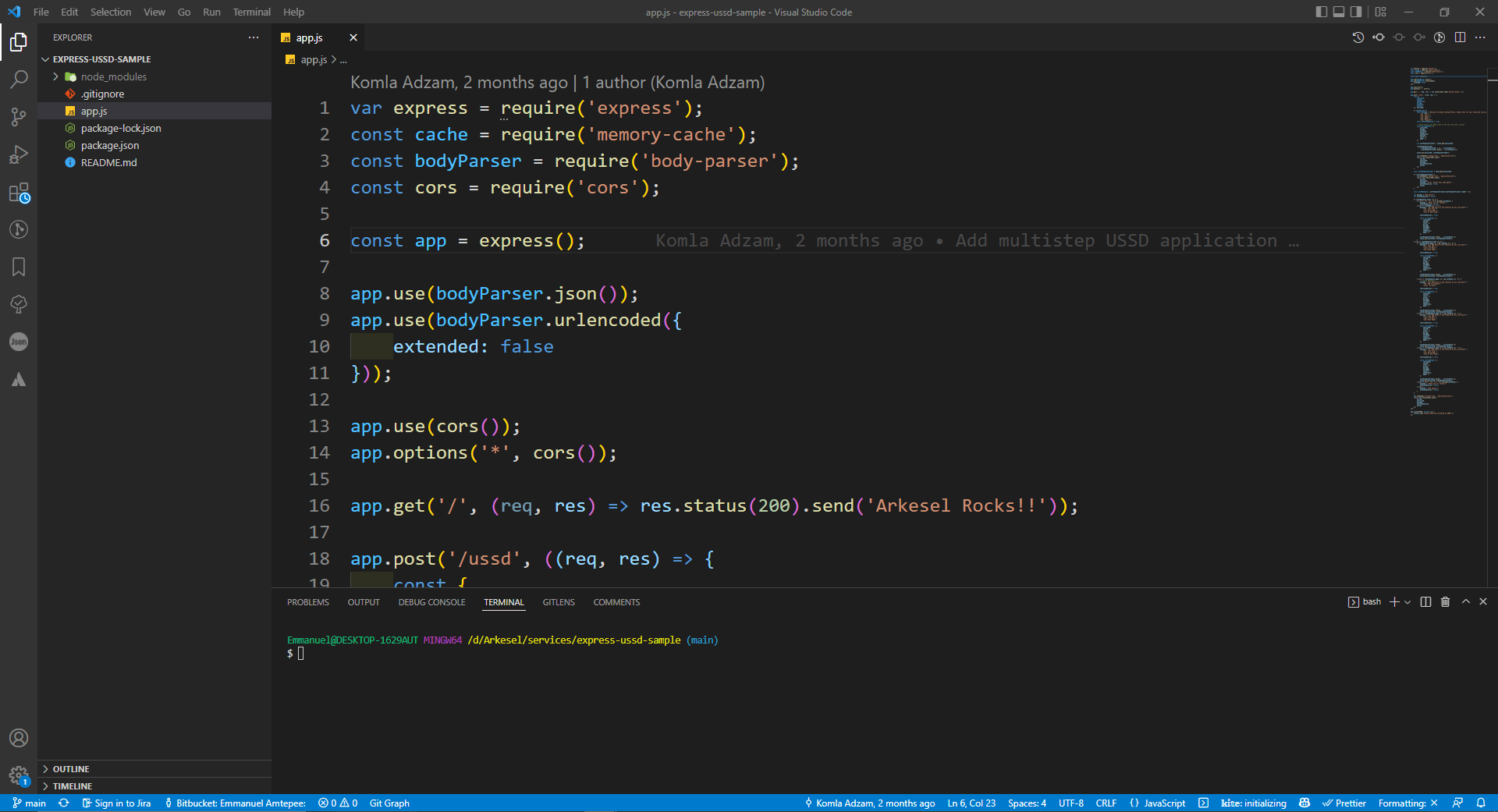The height and width of the screenshot is (812, 1498).
Task: Open the Extensions view
Action: (x=19, y=193)
